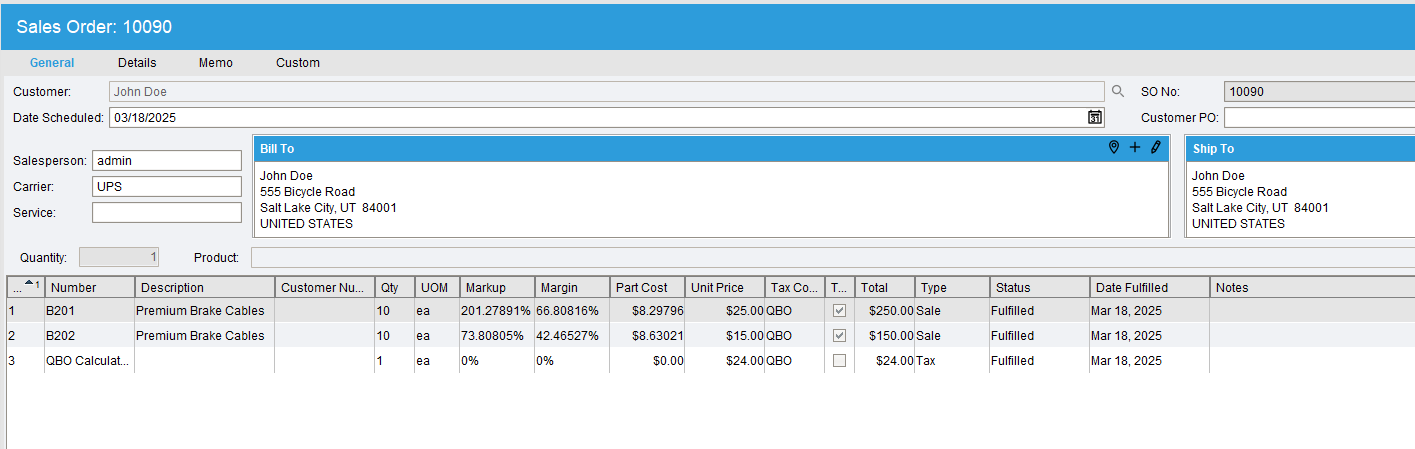Click the Ship To panel header
This screenshot has width=1415, height=449.
tap(1300, 148)
